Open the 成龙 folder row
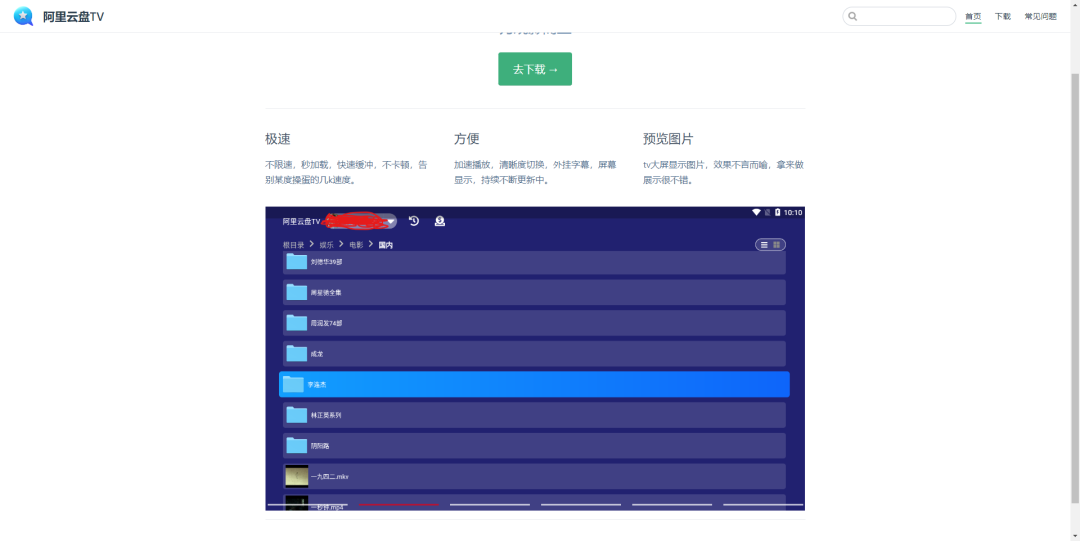Screen dimensions: 1080x541 [x=534, y=354]
